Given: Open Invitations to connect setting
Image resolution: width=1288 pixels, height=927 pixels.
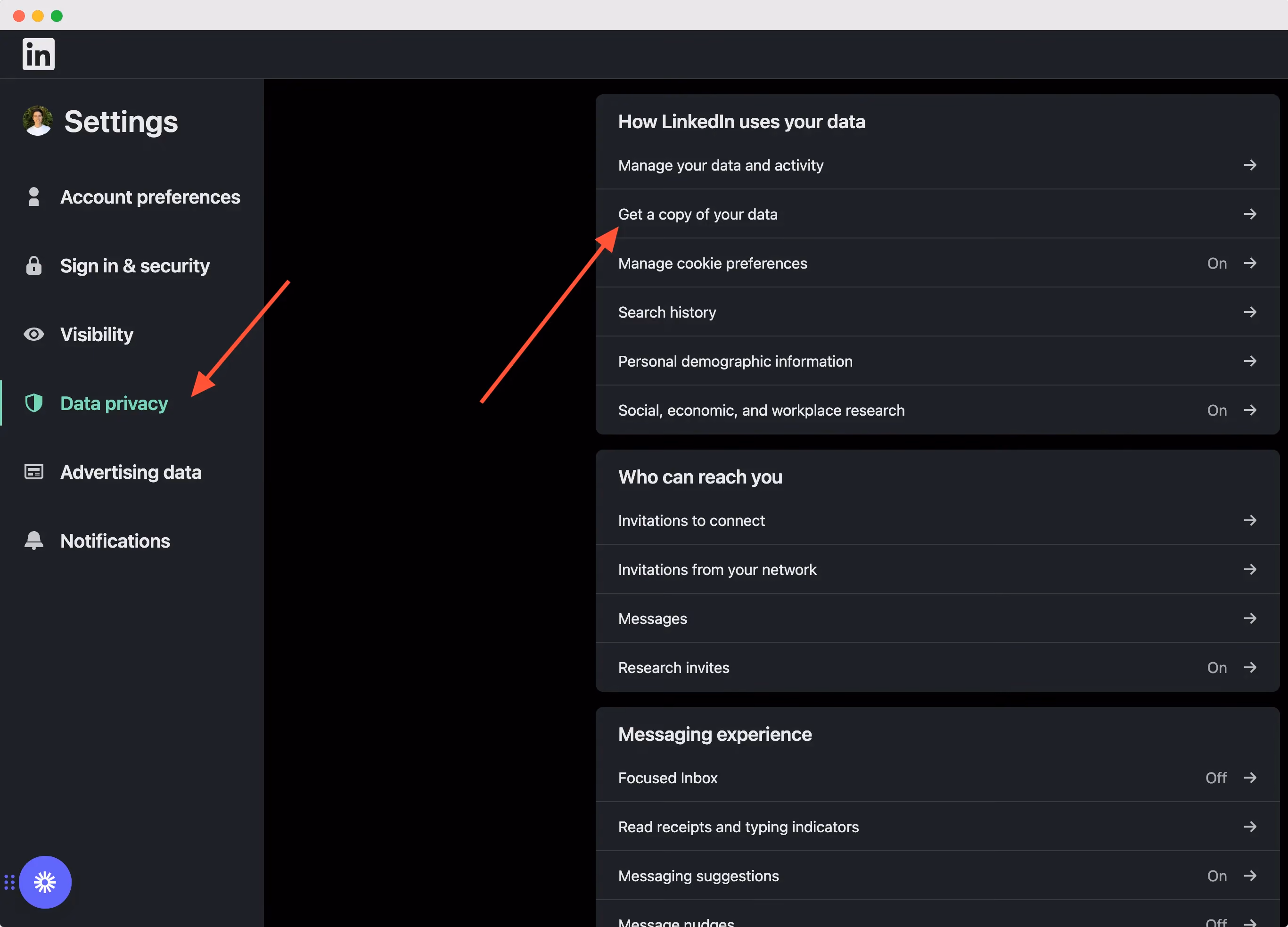Looking at the screenshot, I should pyautogui.click(x=937, y=520).
